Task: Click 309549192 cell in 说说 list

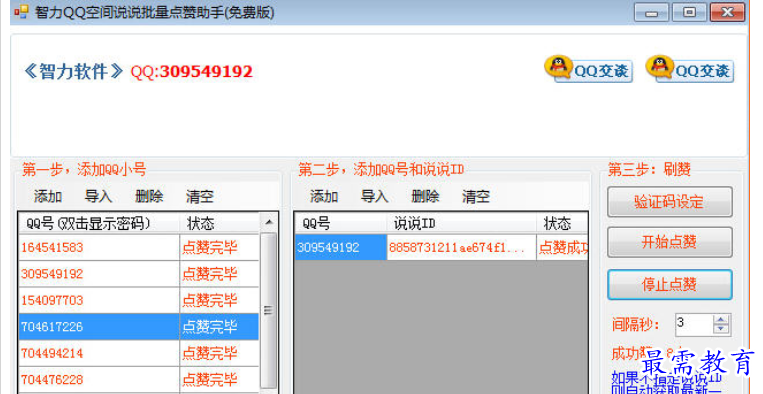Action: (341, 247)
